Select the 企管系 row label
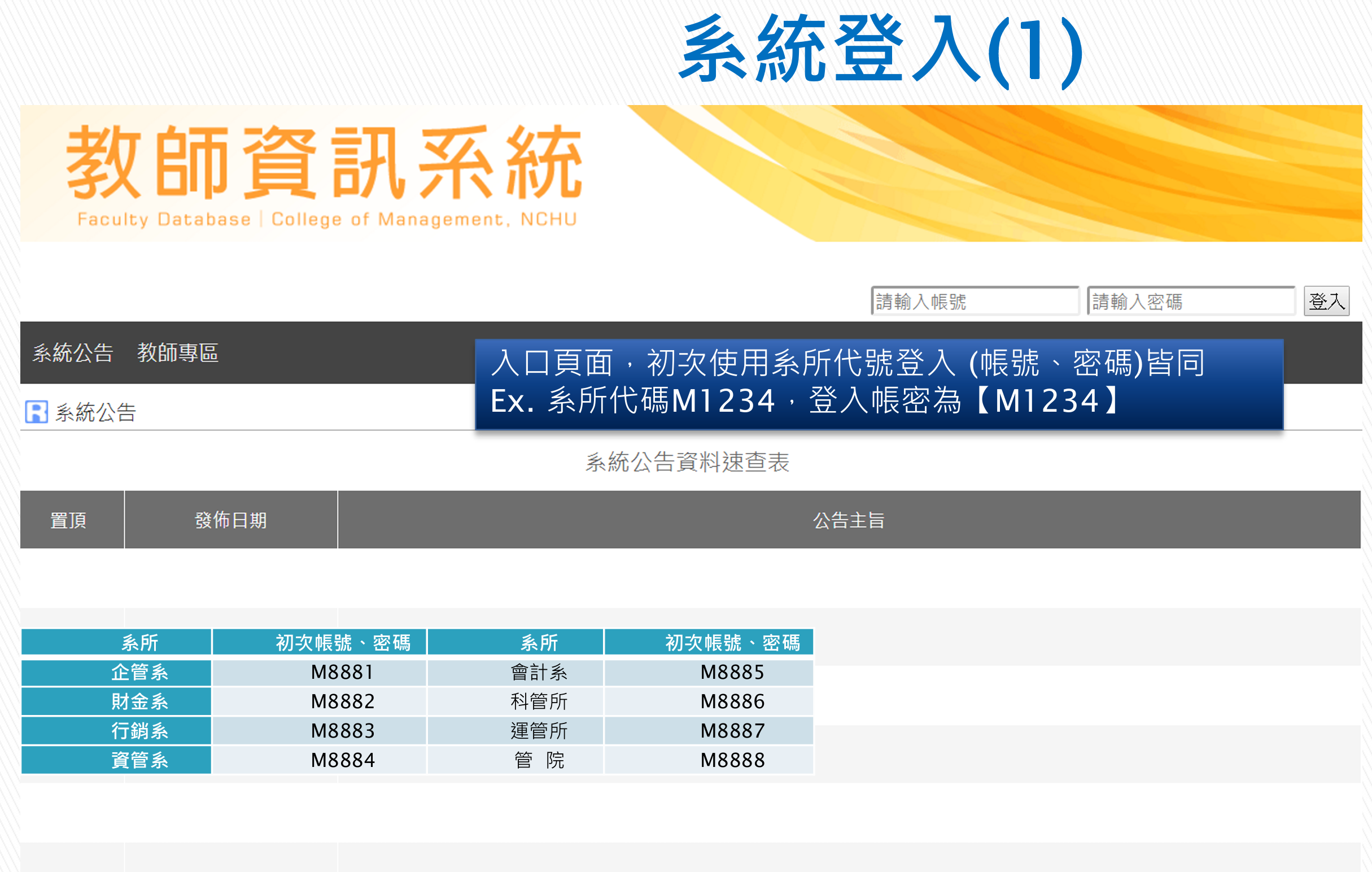This screenshot has width=1372, height=872. coord(116,673)
